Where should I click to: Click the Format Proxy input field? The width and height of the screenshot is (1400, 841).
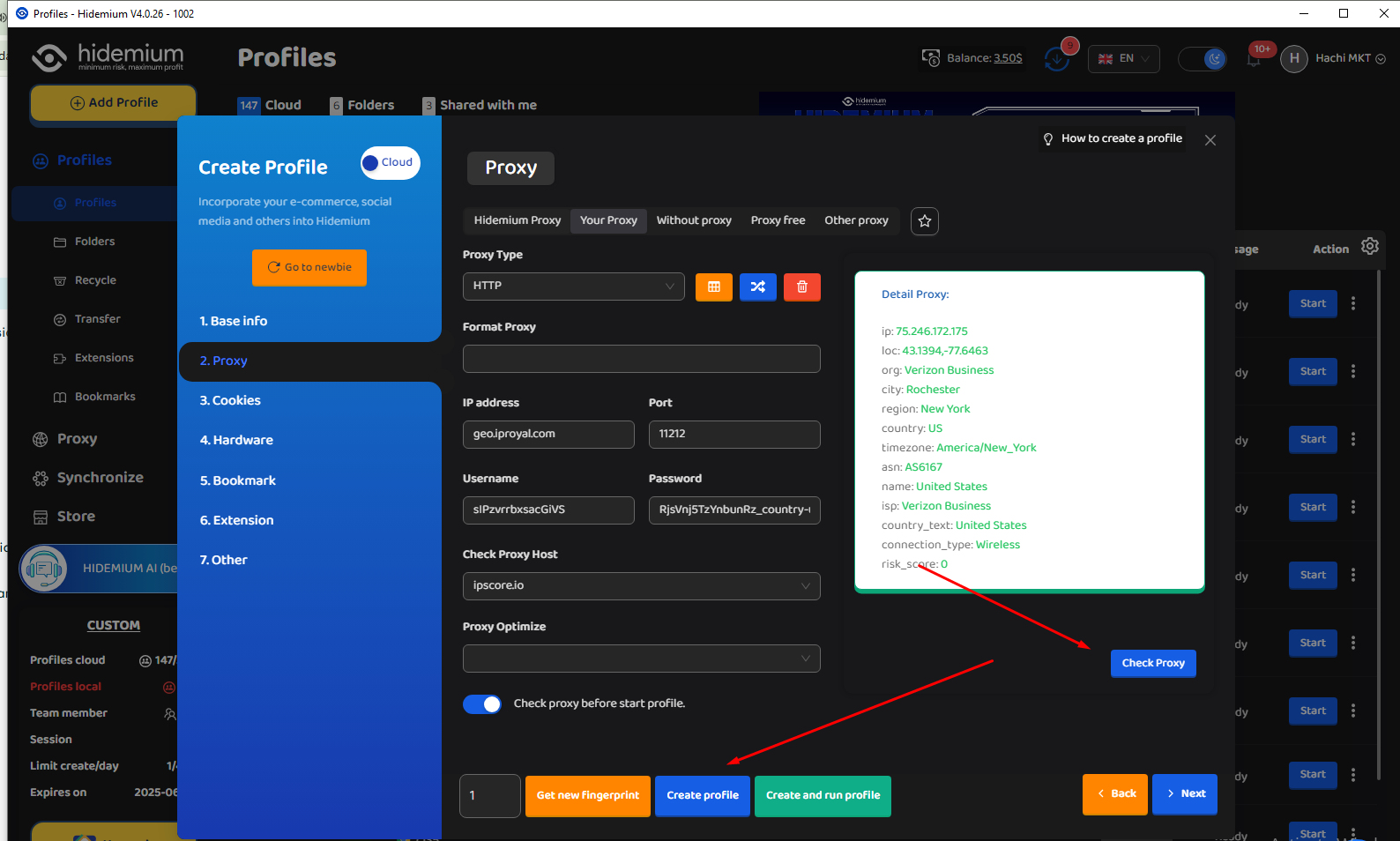[642, 359]
